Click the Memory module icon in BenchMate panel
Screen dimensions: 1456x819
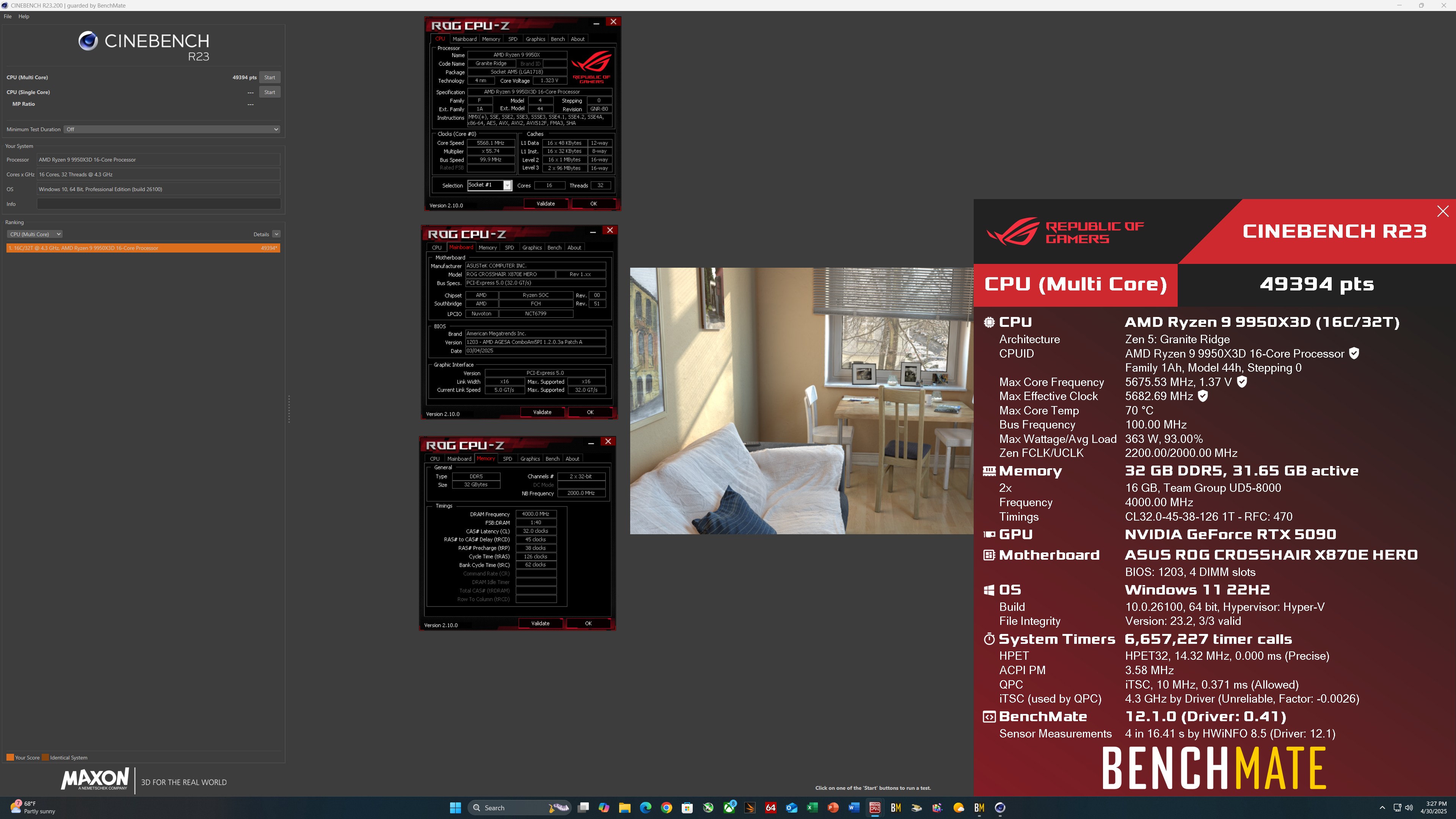coord(989,471)
